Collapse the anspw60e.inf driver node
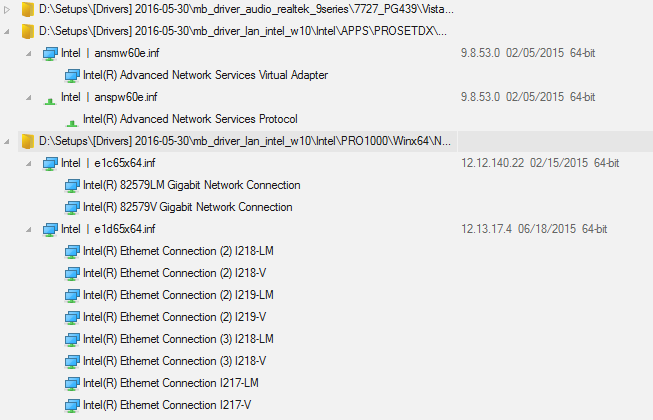Screen dimensions: 653x420 tap(29, 98)
